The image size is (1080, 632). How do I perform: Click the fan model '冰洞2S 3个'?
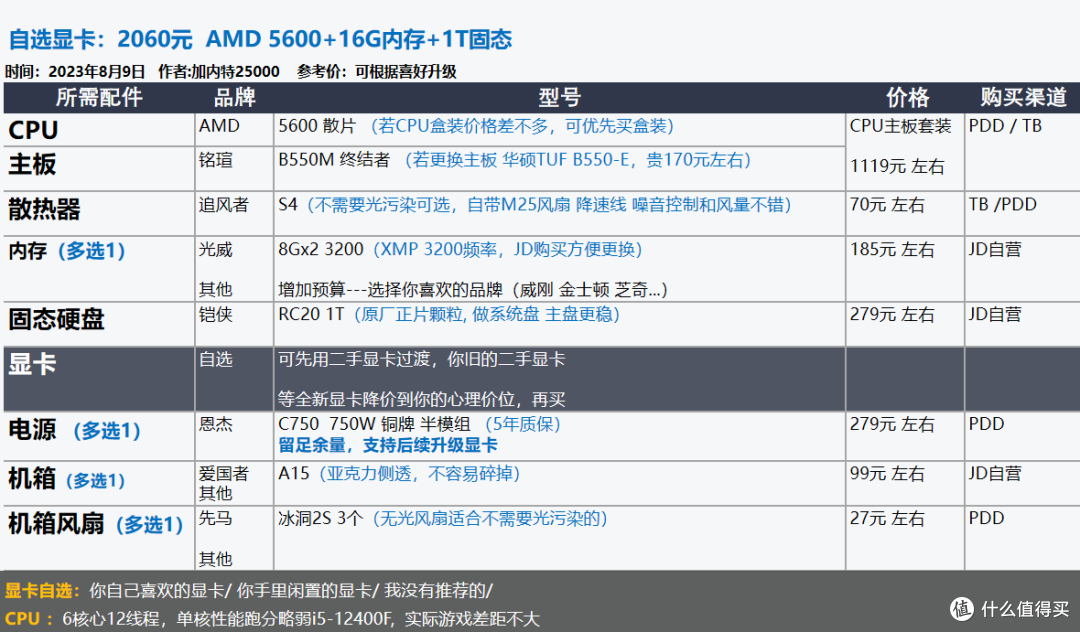(x=320, y=518)
